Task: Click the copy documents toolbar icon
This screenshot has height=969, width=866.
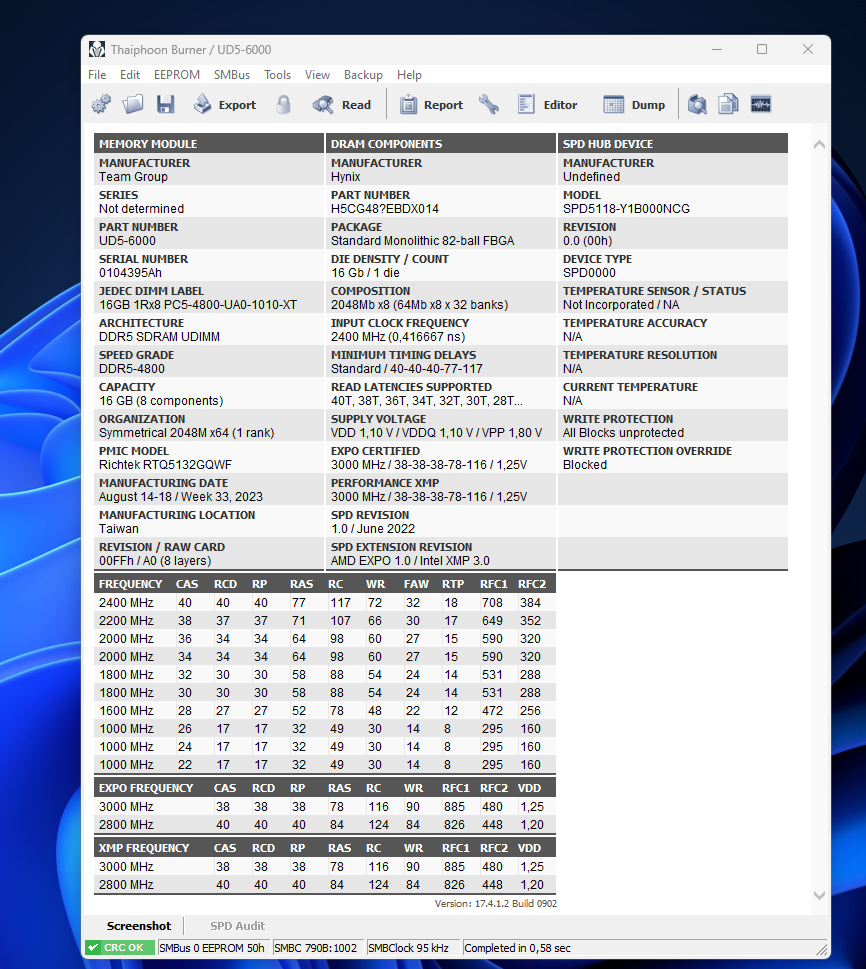Action: coord(728,104)
